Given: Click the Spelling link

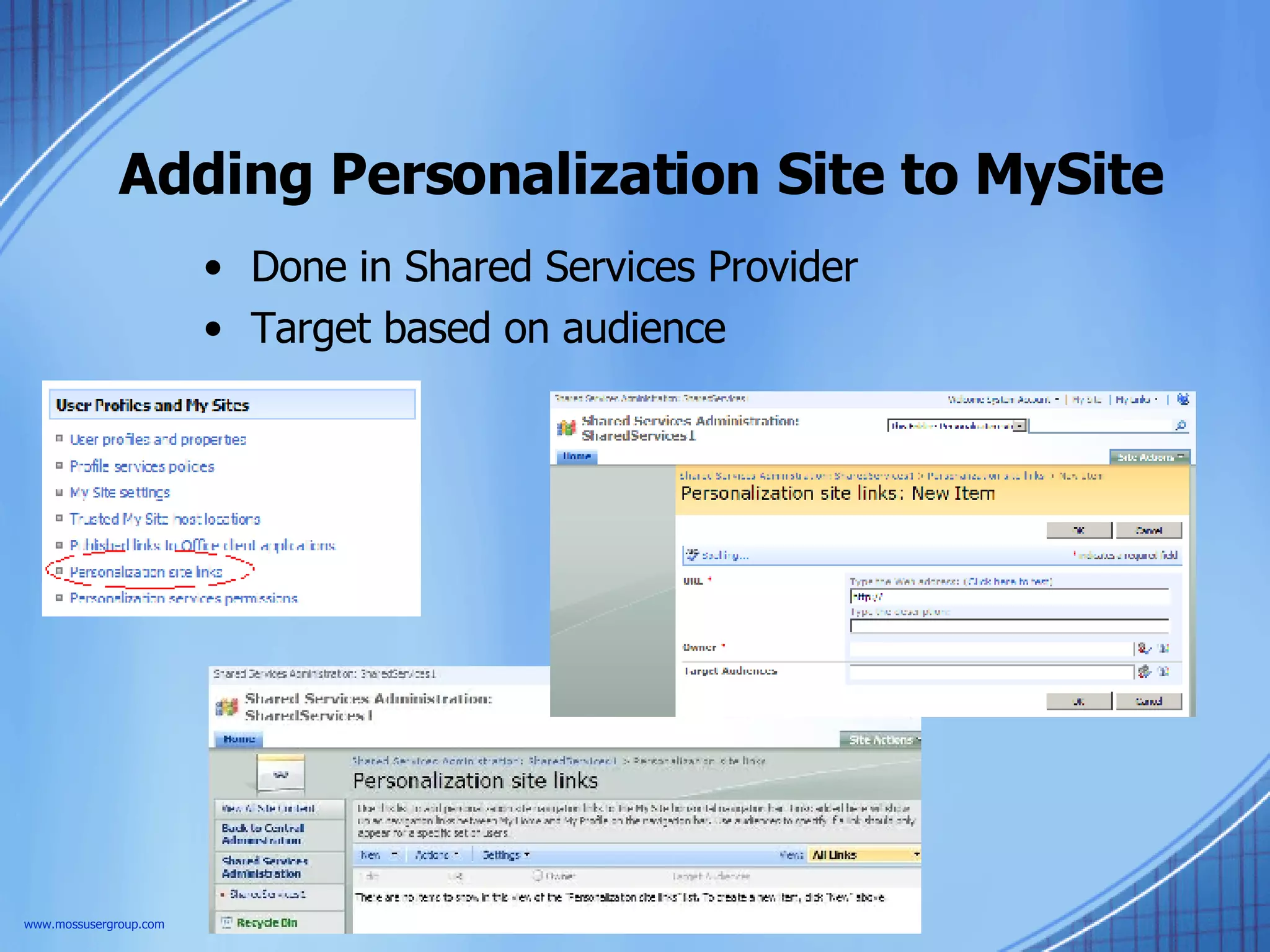Looking at the screenshot, I should coord(725,555).
